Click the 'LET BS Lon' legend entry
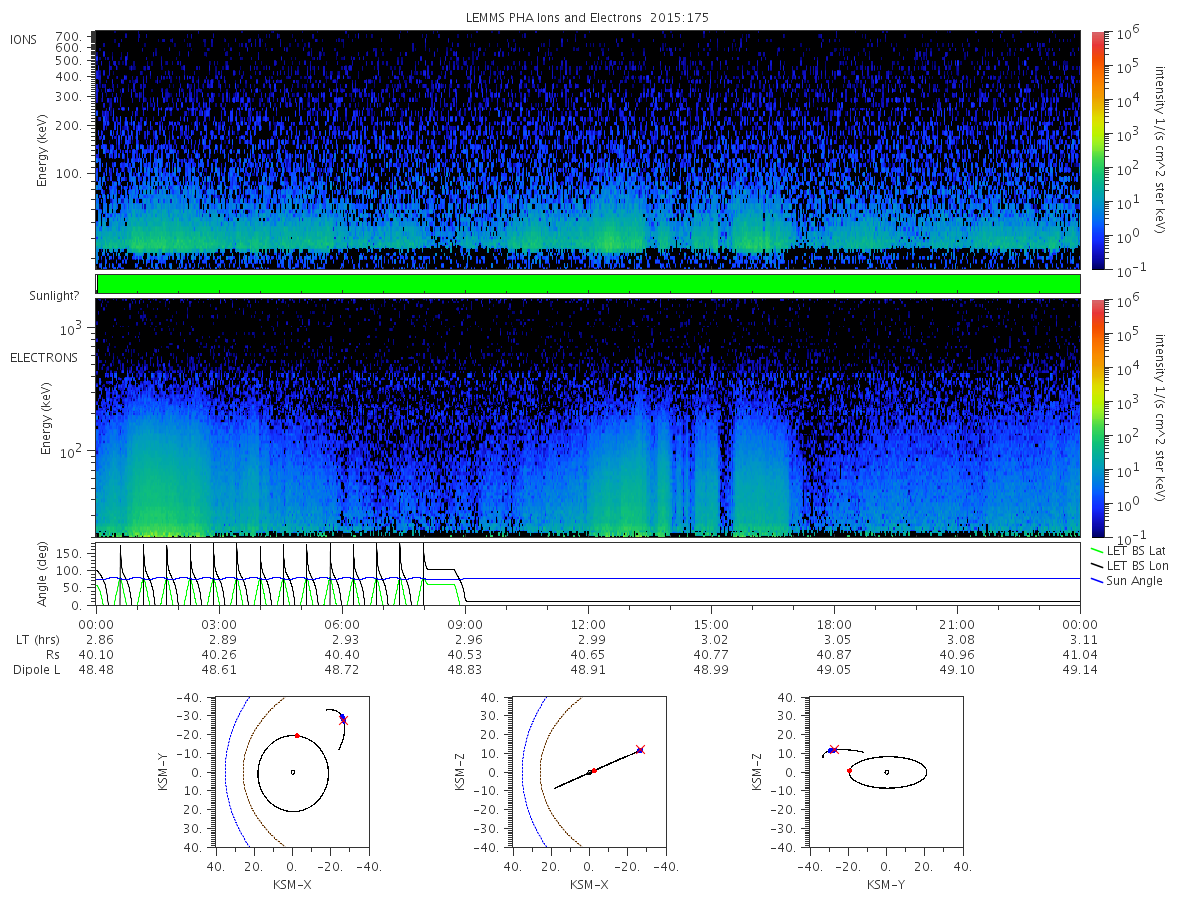The height and width of the screenshot is (900, 1200). (x=1128, y=566)
